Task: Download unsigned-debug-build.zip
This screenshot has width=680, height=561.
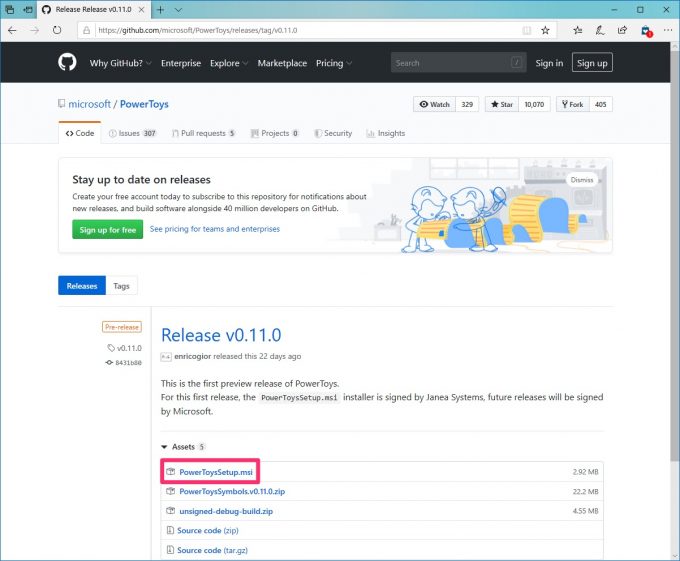Action: (226, 512)
